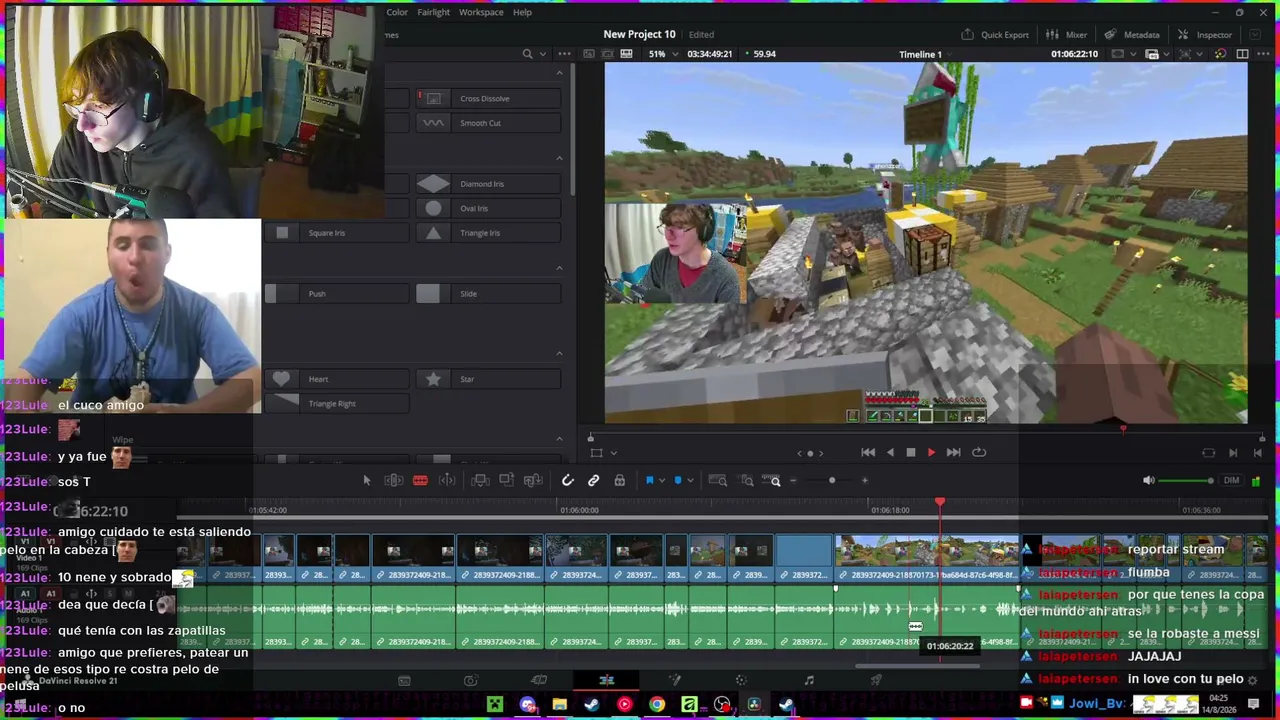Open the Workspace menu
Image resolution: width=1280 pixels, height=720 pixels.
pyautogui.click(x=481, y=12)
